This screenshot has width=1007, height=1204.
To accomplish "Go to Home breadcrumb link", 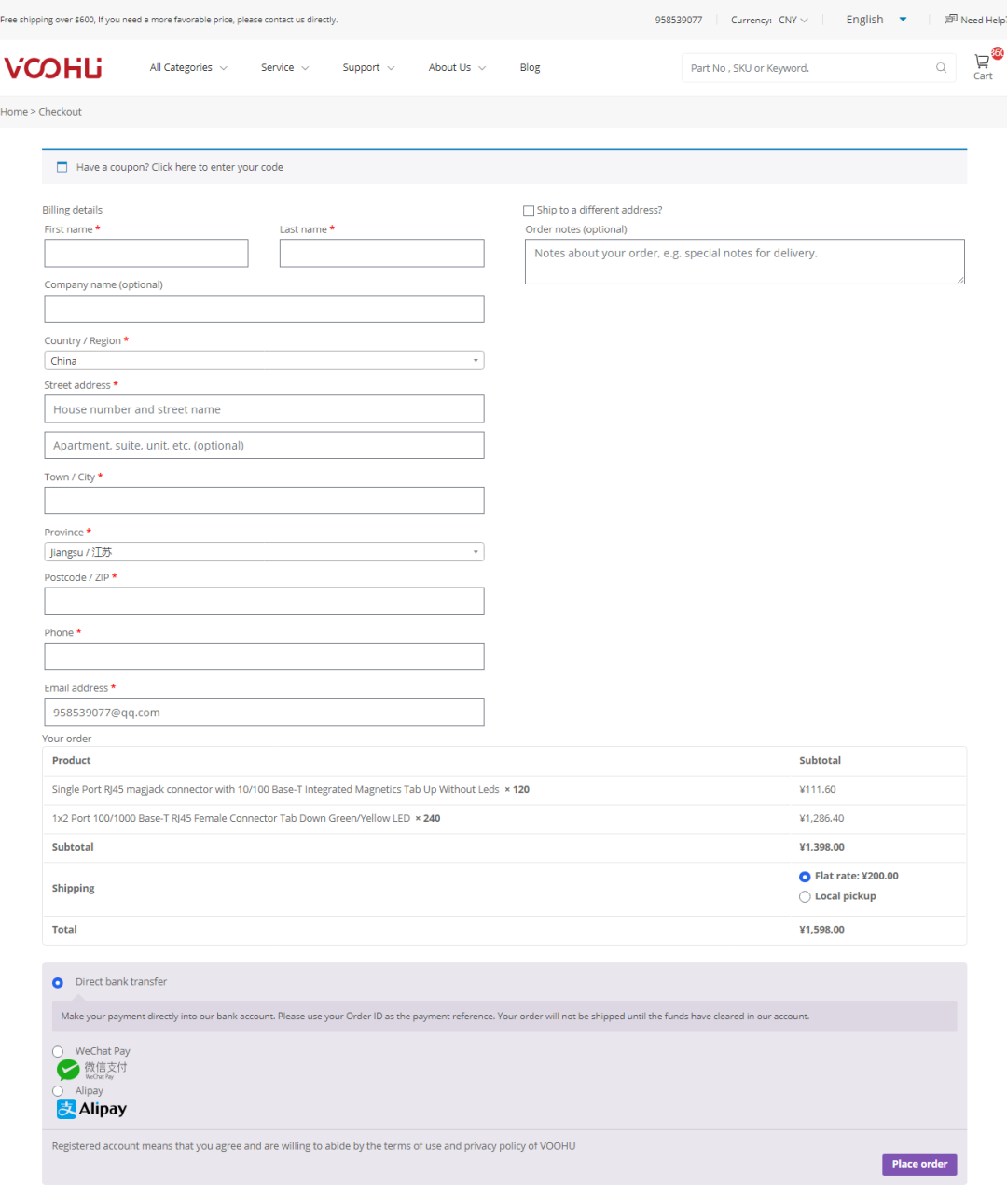I will pos(14,112).
